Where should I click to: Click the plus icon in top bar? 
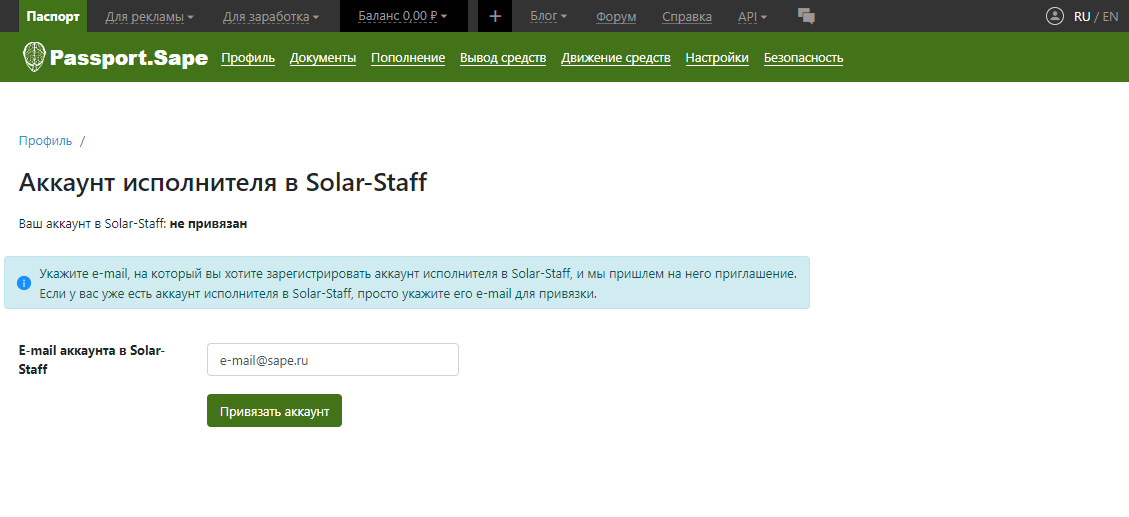pyautogui.click(x=495, y=16)
